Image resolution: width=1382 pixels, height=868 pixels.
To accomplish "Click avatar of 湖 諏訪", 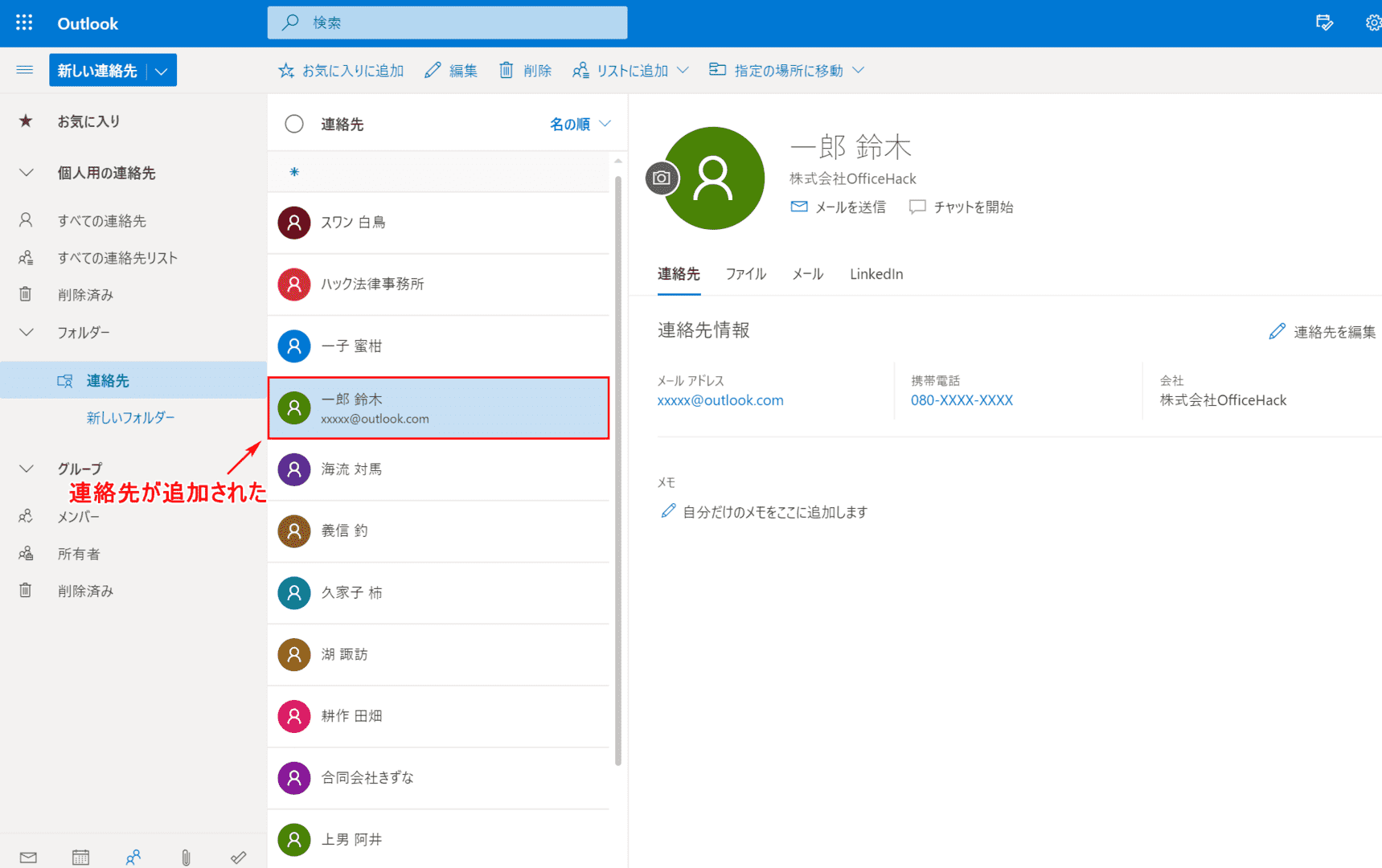I will click(x=294, y=655).
